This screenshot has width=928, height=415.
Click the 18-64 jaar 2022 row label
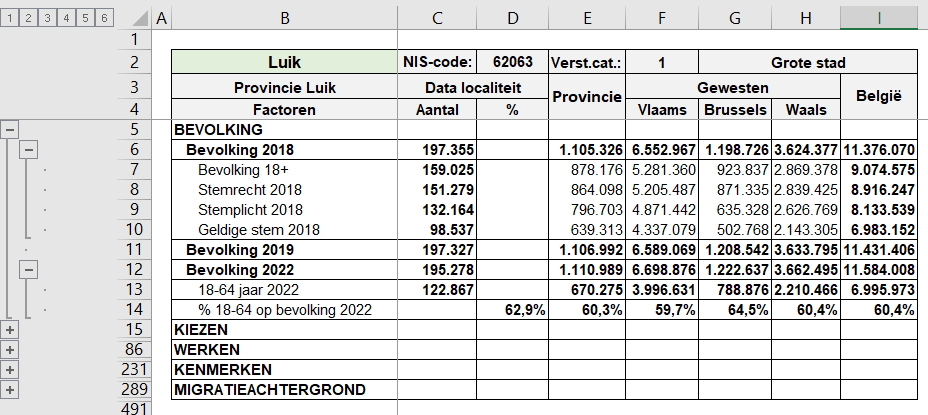coord(248,289)
